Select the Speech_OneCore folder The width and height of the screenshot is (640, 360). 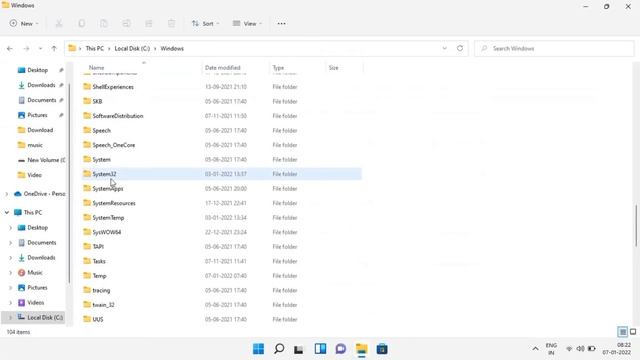(113, 145)
